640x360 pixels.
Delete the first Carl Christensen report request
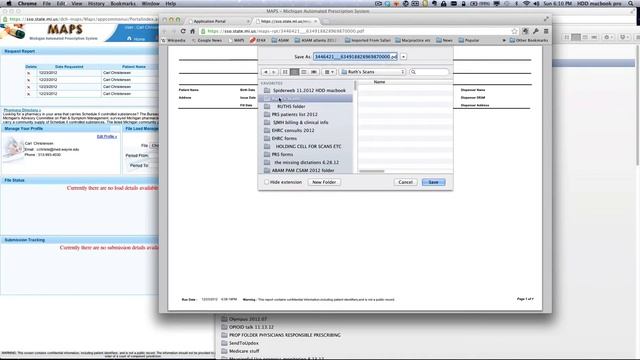(29, 73)
